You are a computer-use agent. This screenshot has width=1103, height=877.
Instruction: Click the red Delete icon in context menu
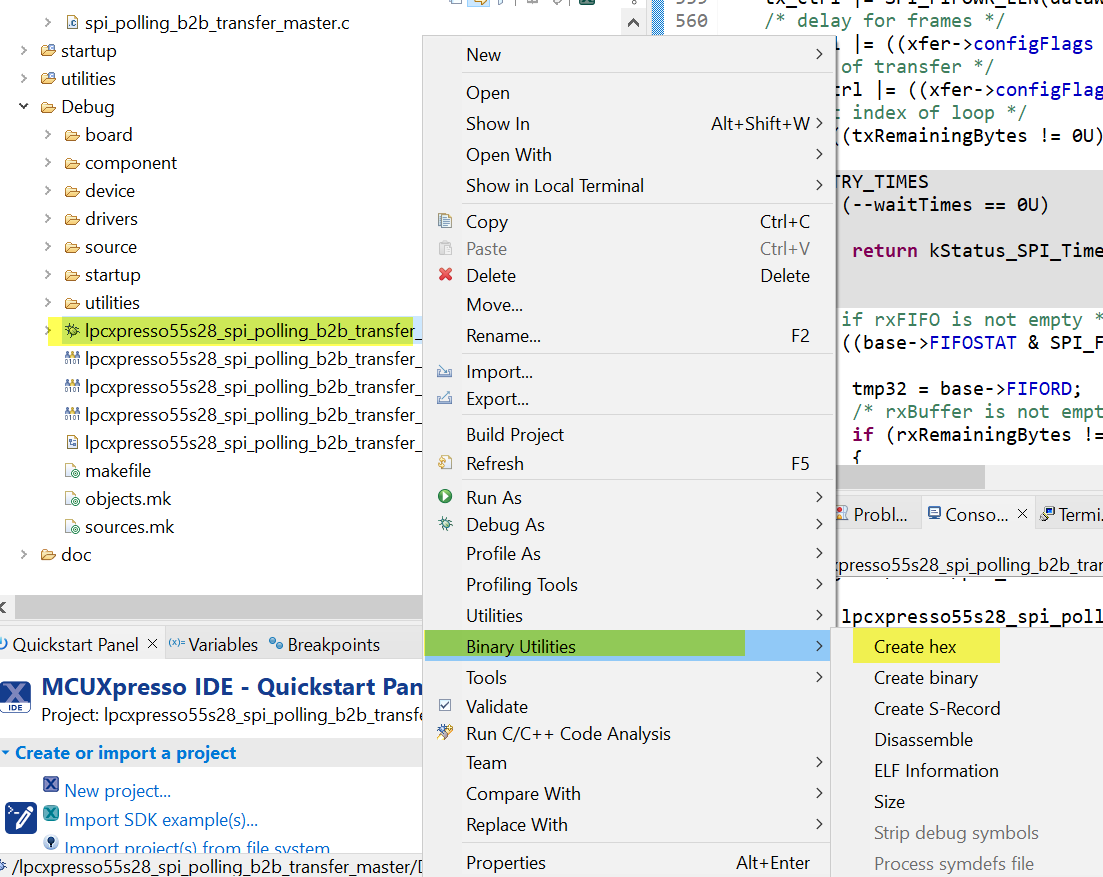click(443, 275)
